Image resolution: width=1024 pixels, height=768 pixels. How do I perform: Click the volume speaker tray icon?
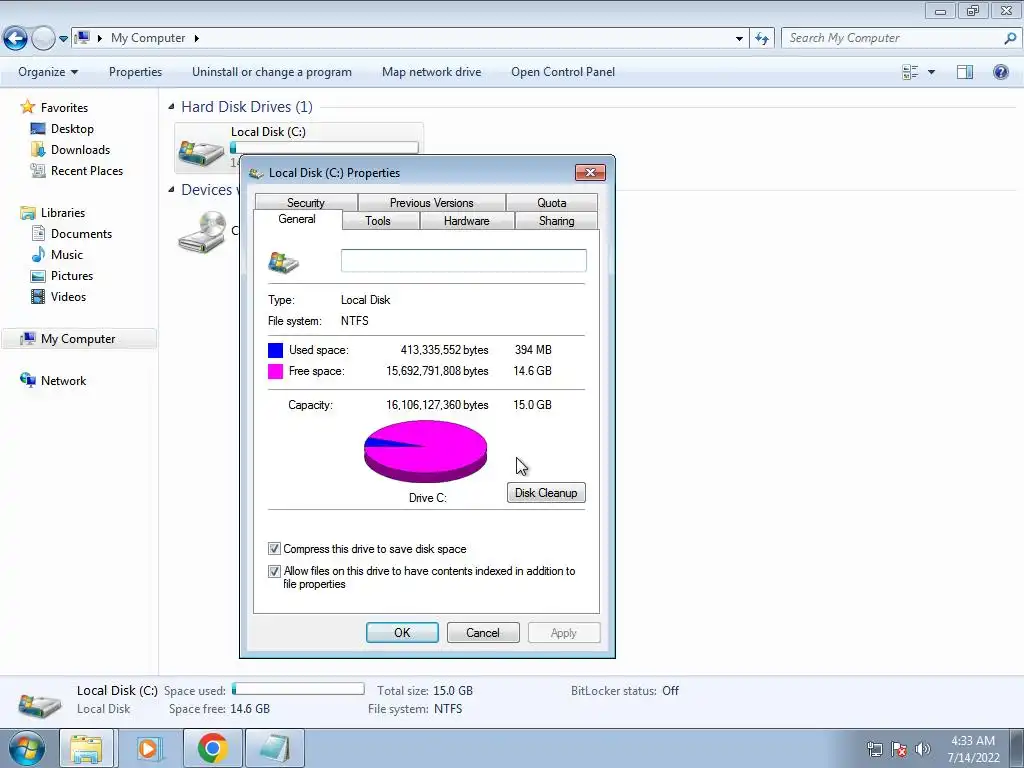(x=923, y=748)
